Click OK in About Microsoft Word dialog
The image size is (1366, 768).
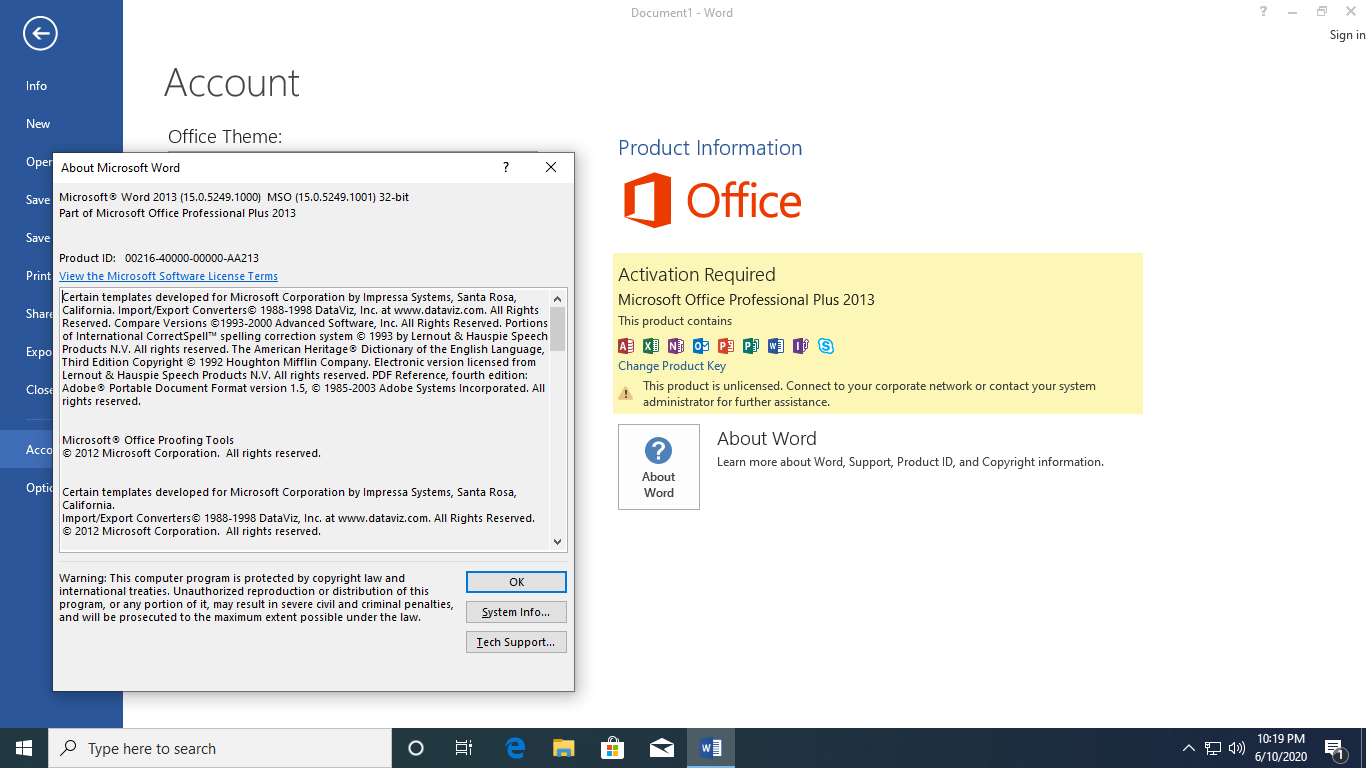click(516, 582)
